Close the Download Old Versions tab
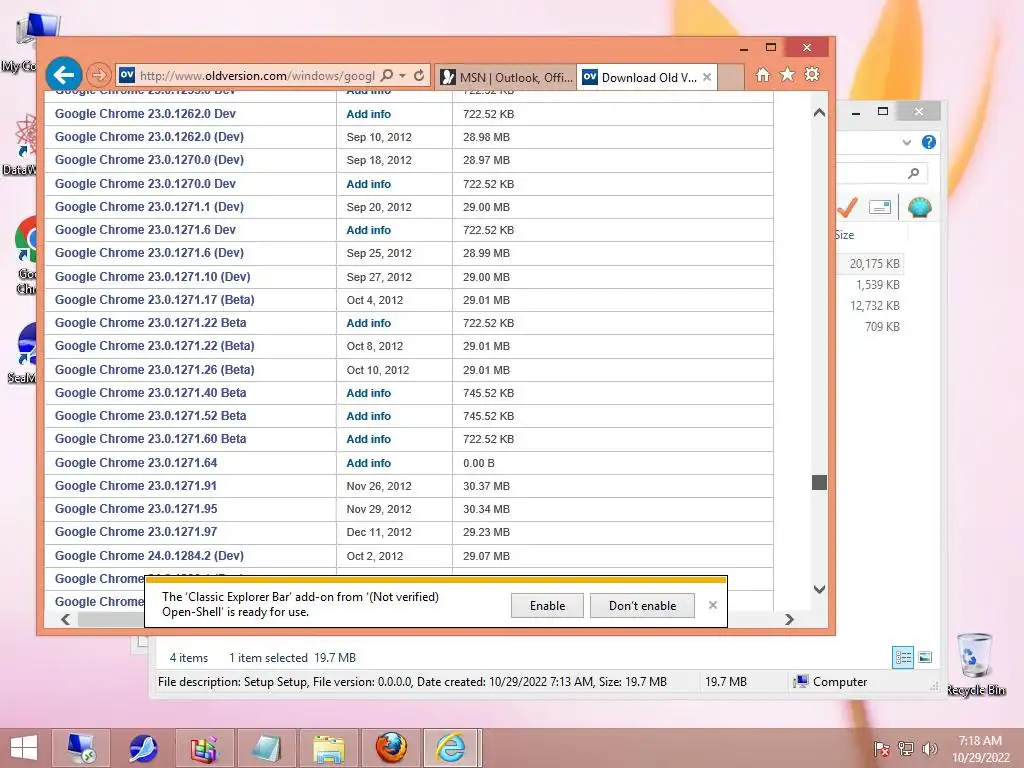 707,77
